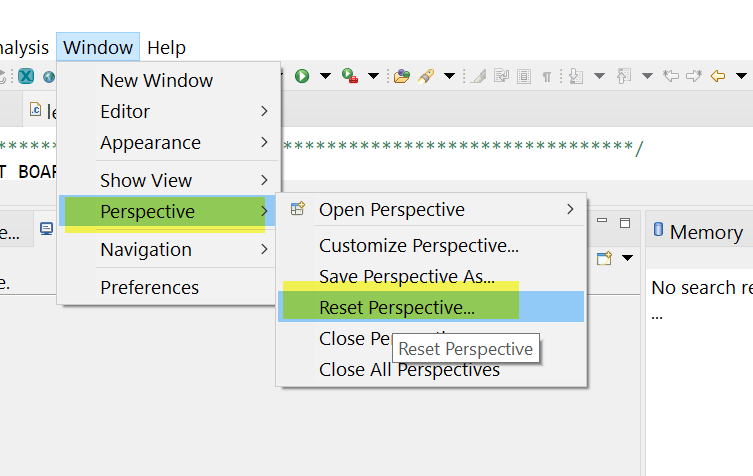Image resolution: width=753 pixels, height=476 pixels.
Task: Expand the Appearance submenu
Action: [x=168, y=143]
